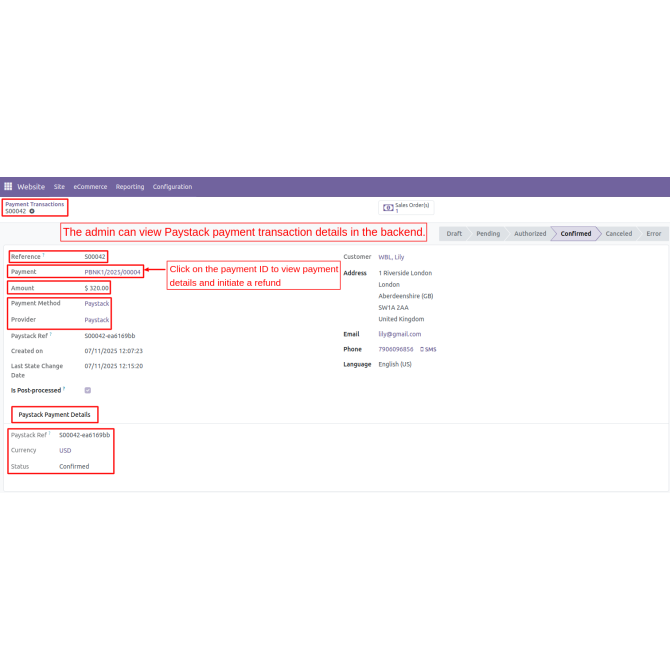Screen dimensions: 670x670
Task: Click the Paystack payment method link
Action: pos(97,303)
